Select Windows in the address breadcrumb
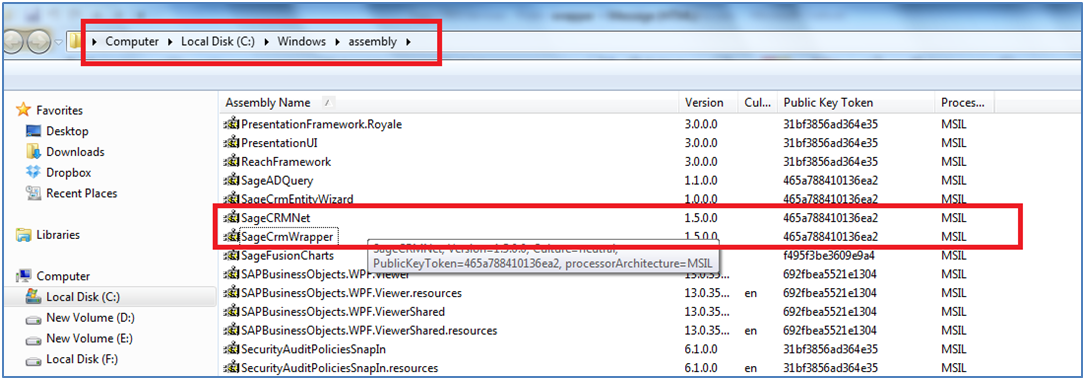This screenshot has width=1085, height=380. (302, 42)
